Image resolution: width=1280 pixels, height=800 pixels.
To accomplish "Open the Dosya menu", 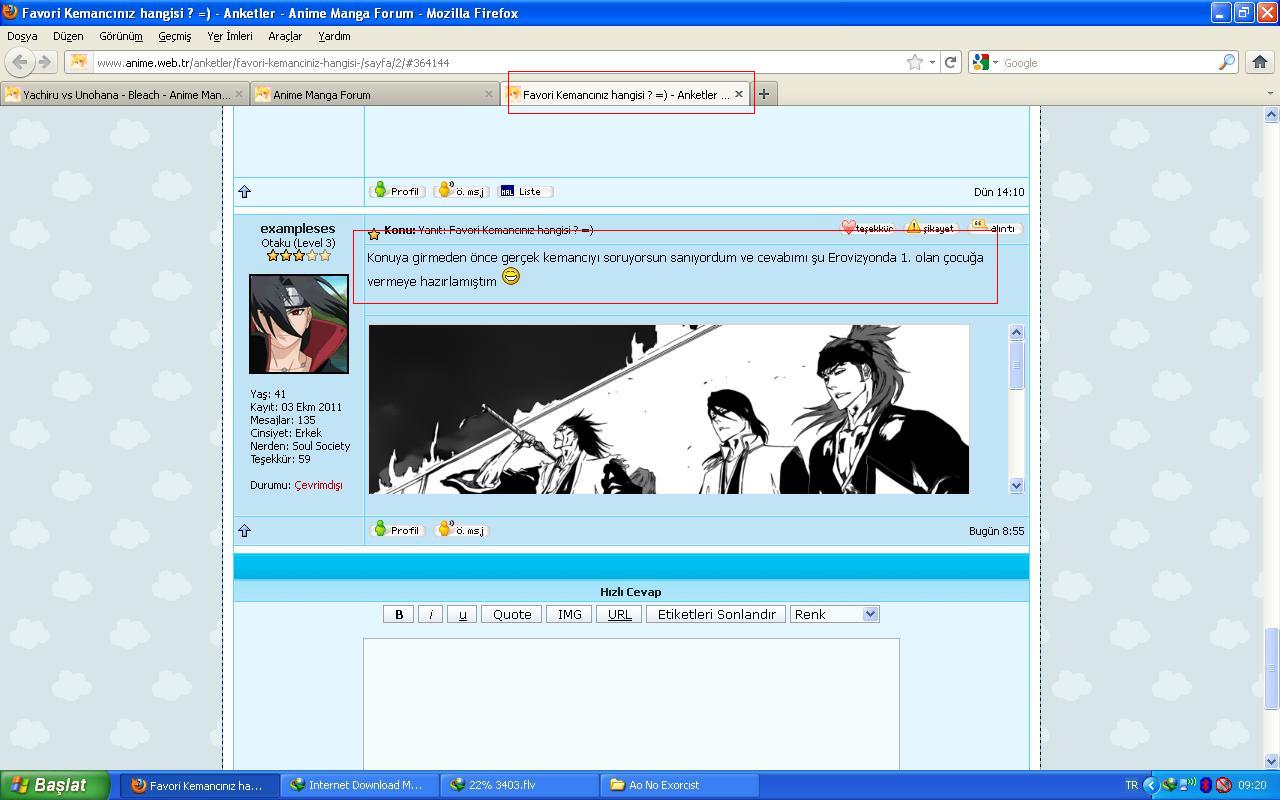I will 22,36.
